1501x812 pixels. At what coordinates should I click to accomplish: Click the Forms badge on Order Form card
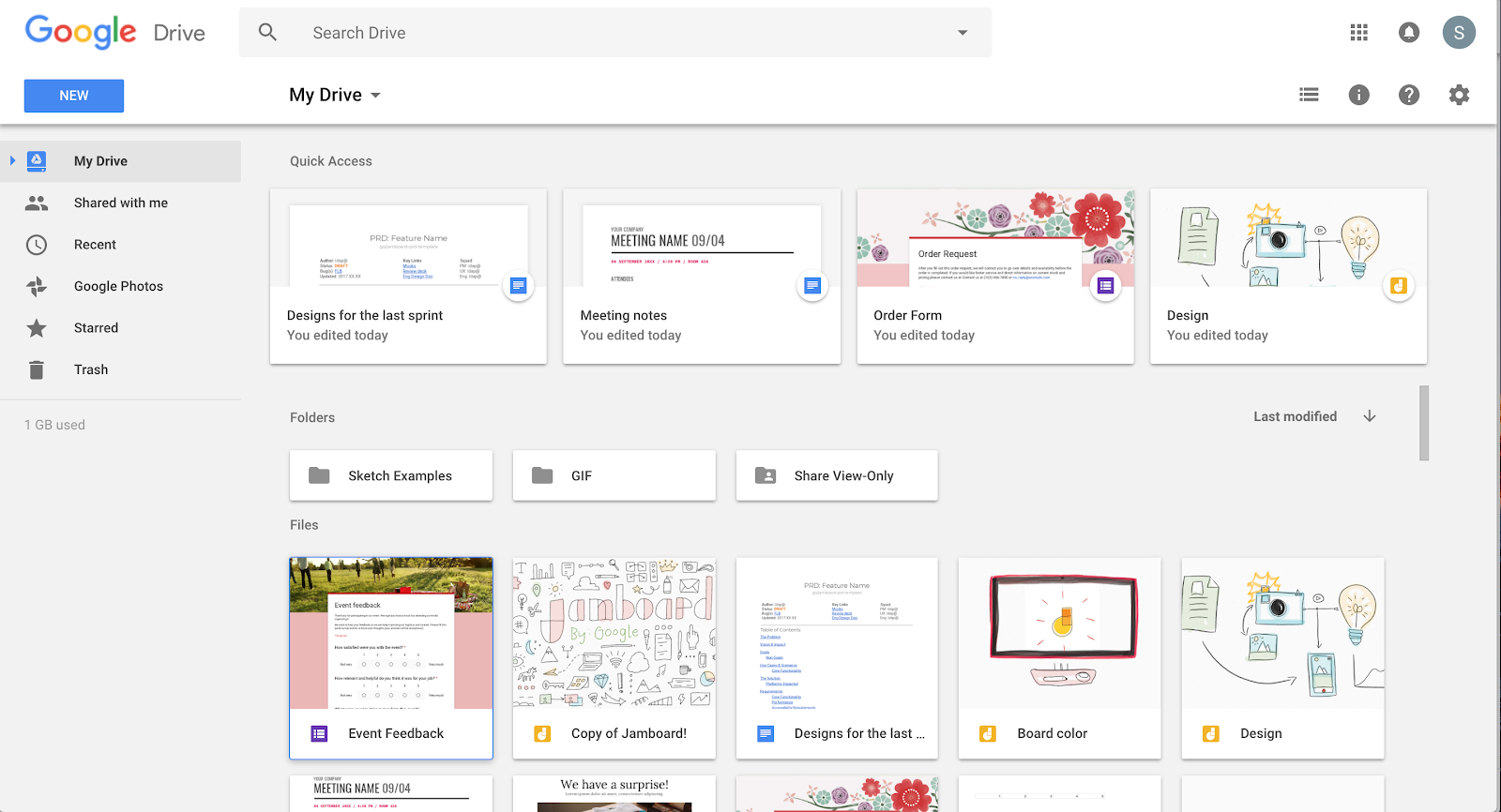(x=1106, y=285)
